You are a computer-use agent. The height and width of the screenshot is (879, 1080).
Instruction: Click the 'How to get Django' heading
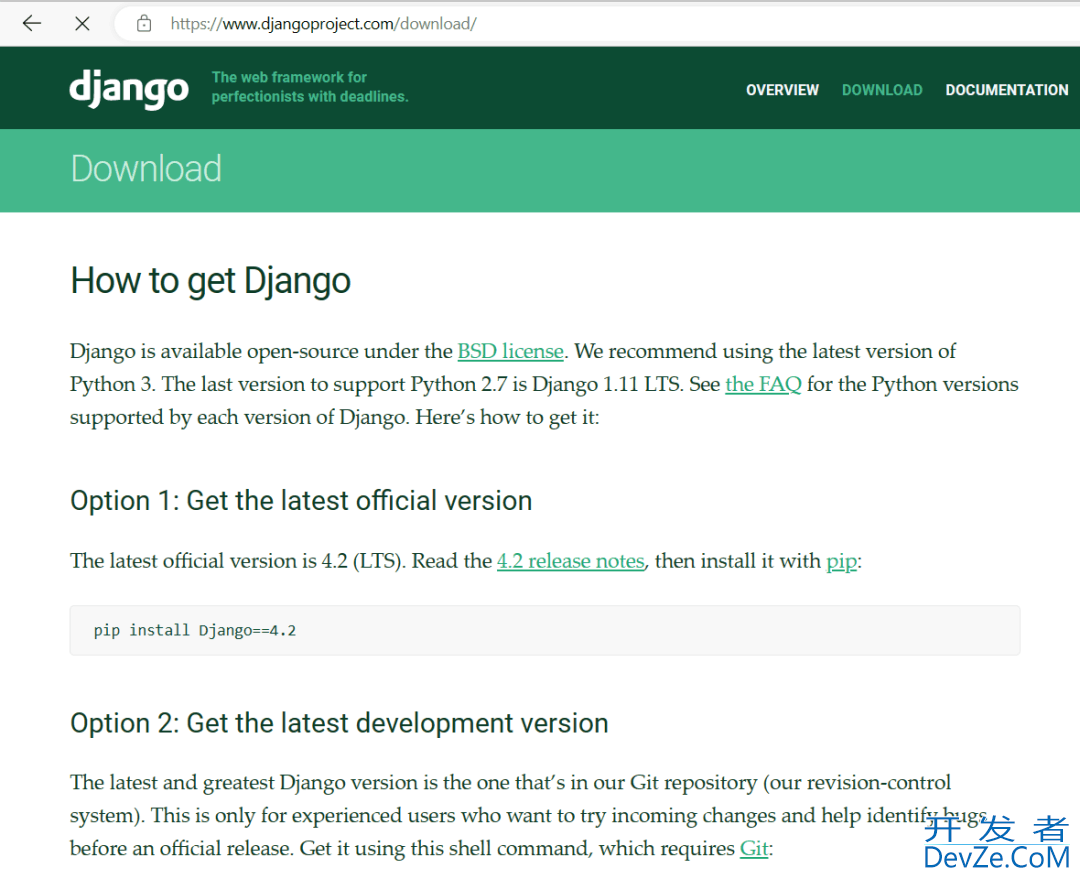click(211, 281)
